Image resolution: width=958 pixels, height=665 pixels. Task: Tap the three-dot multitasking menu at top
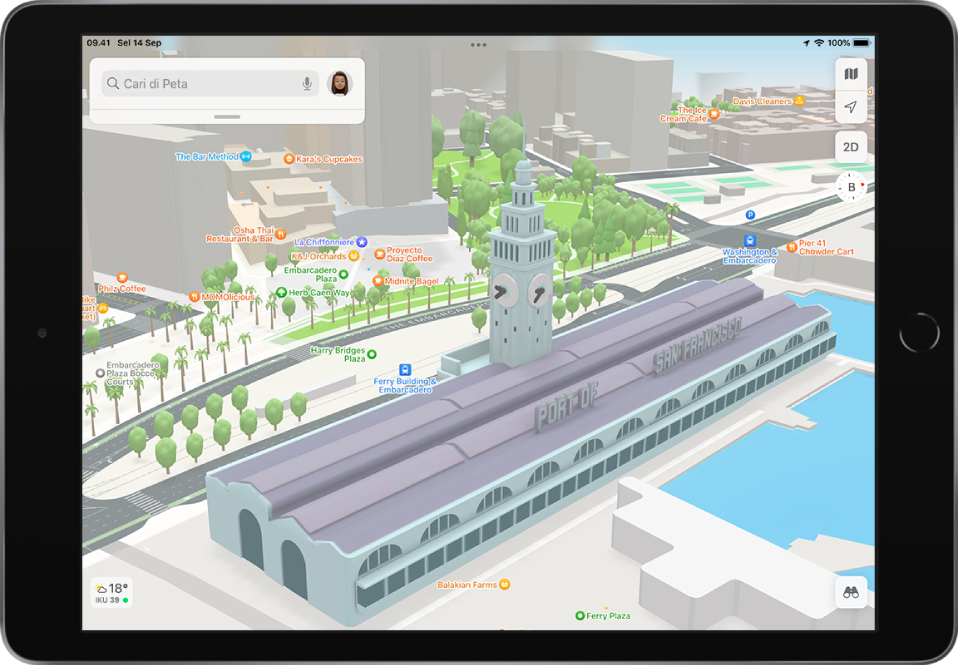coord(478,45)
